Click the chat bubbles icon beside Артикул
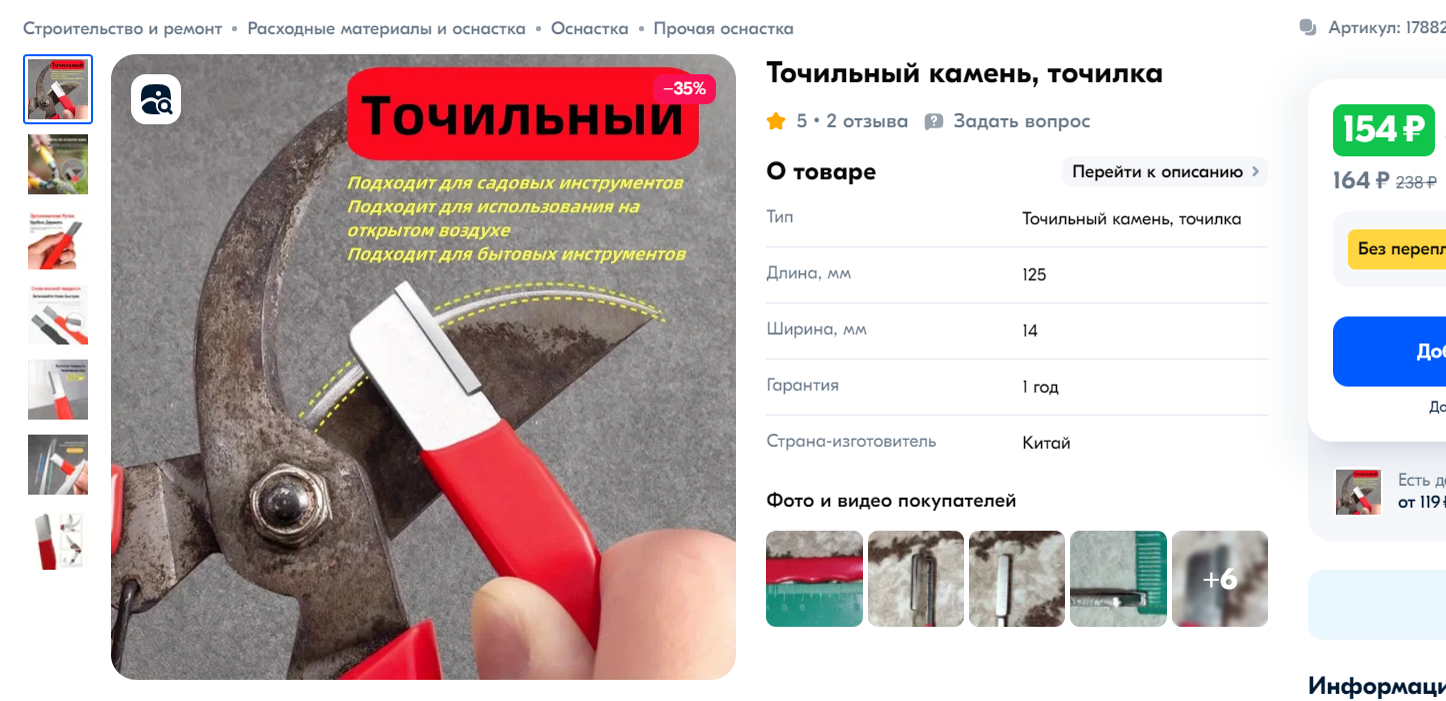 coord(1308,28)
